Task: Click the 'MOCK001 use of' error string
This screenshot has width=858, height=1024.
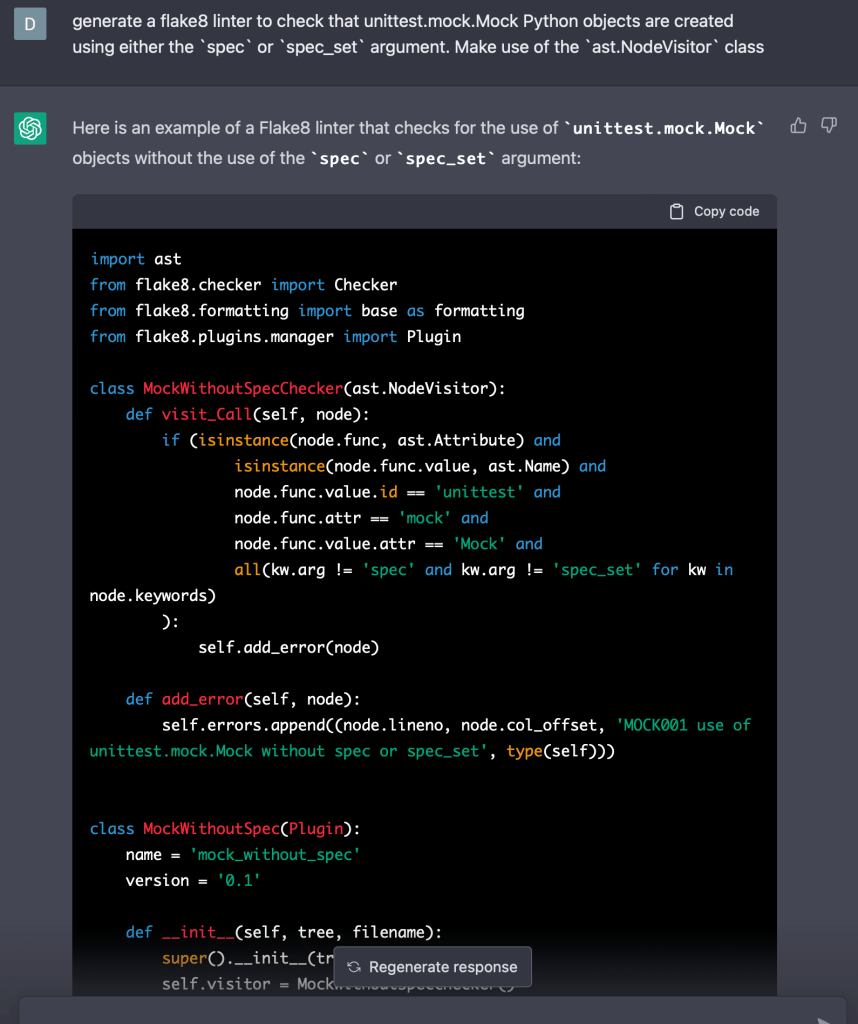Action: click(x=684, y=725)
